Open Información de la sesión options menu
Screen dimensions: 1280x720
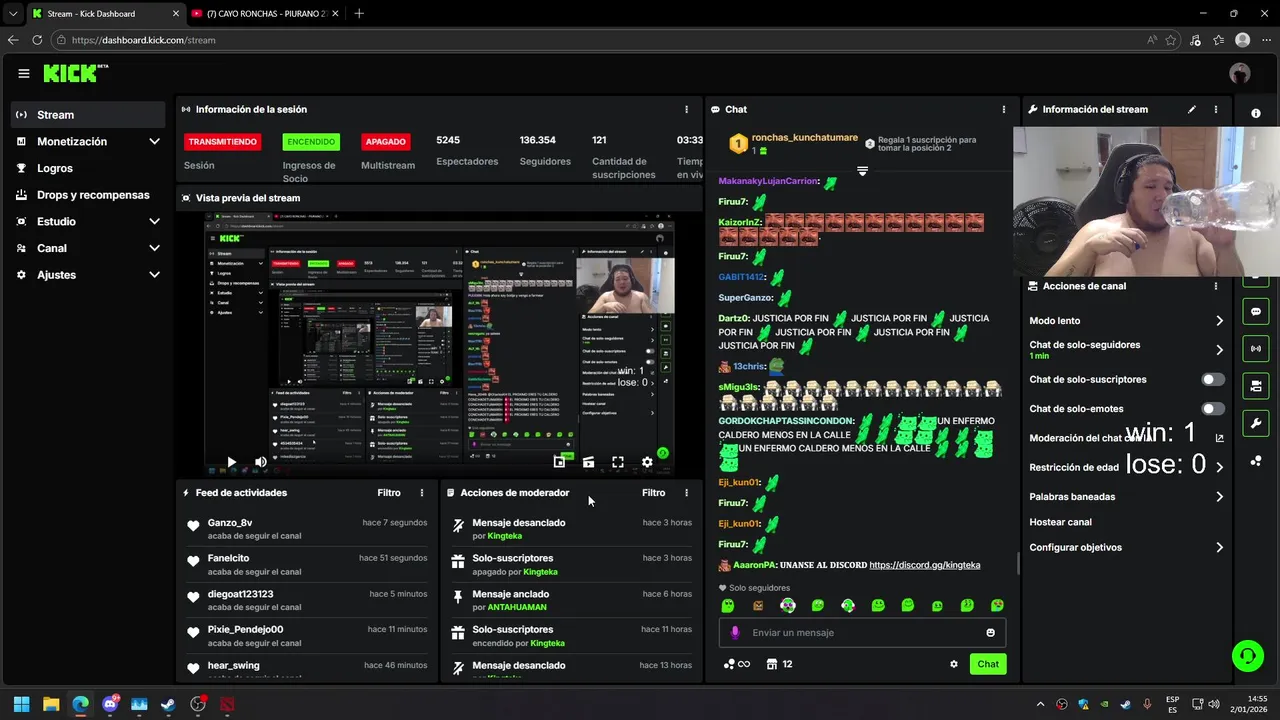pyautogui.click(x=686, y=109)
